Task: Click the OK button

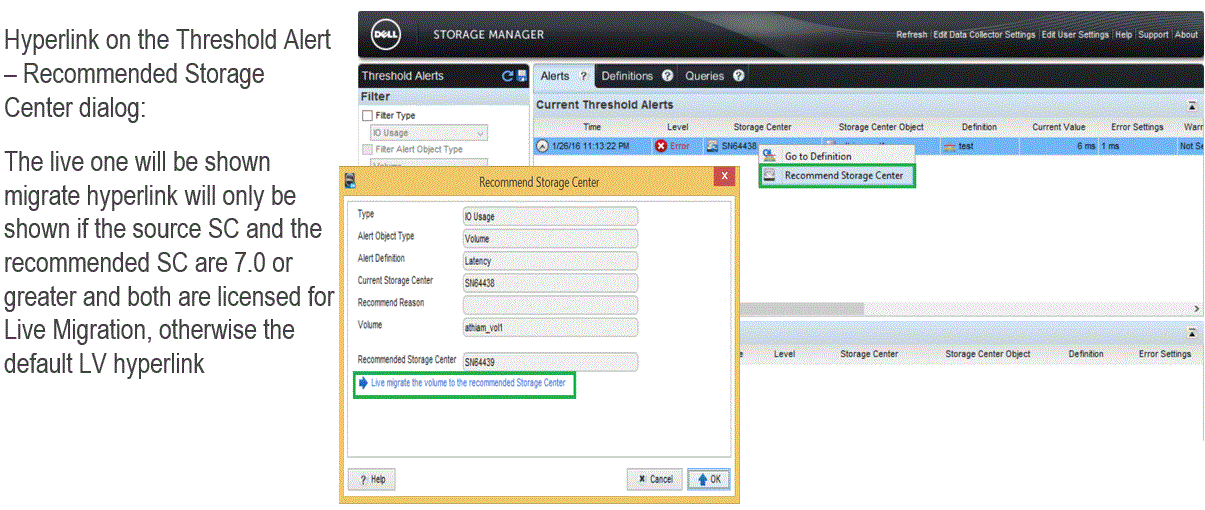Action: pos(709,479)
